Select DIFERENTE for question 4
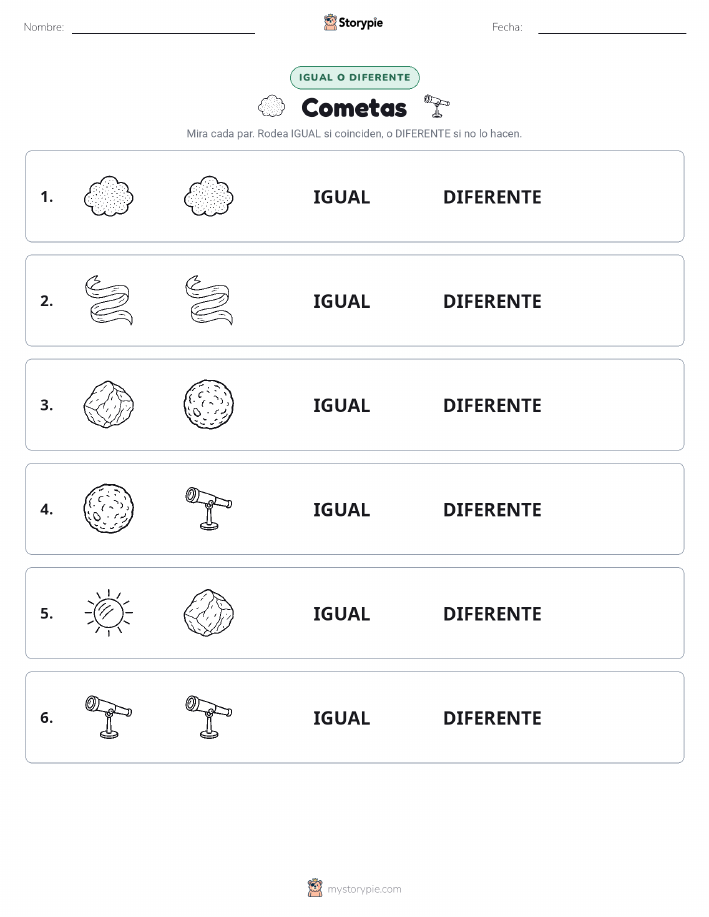 492,509
